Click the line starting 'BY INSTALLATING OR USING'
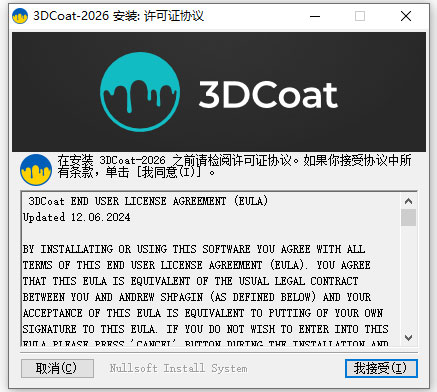Viewport: 437px width, 392px height. [194, 249]
